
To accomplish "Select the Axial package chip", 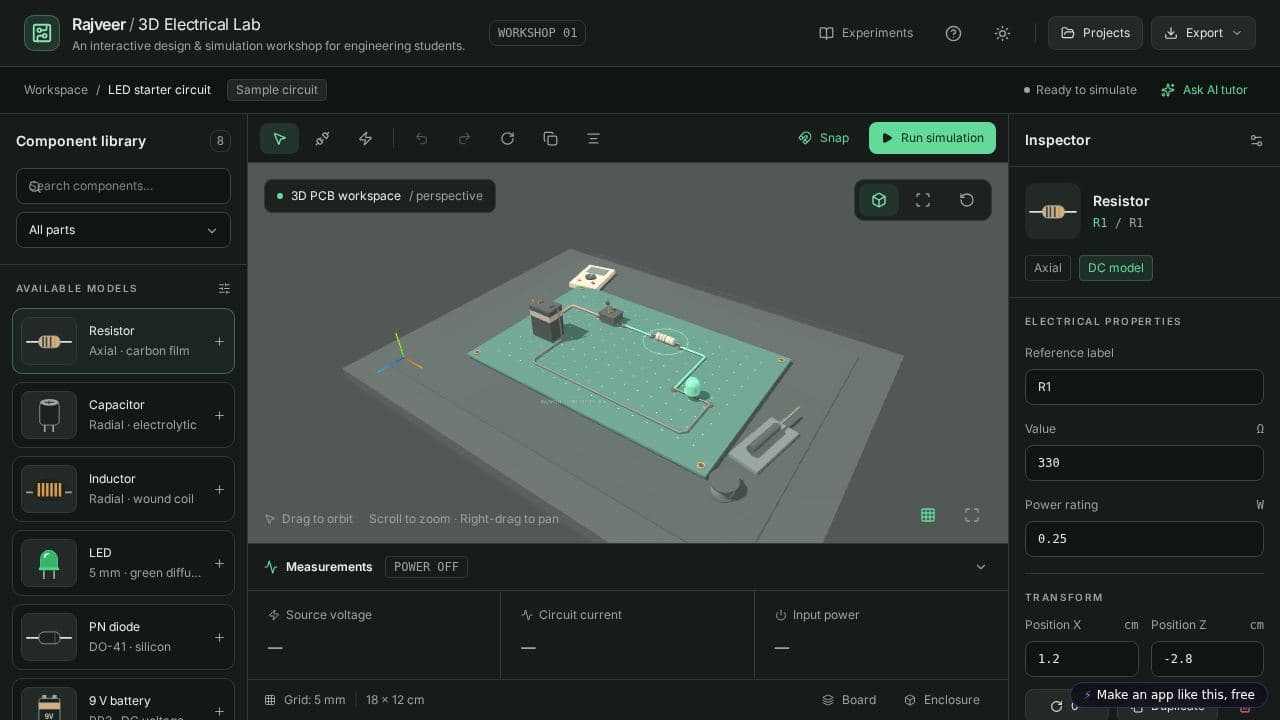I will coord(1048,268).
